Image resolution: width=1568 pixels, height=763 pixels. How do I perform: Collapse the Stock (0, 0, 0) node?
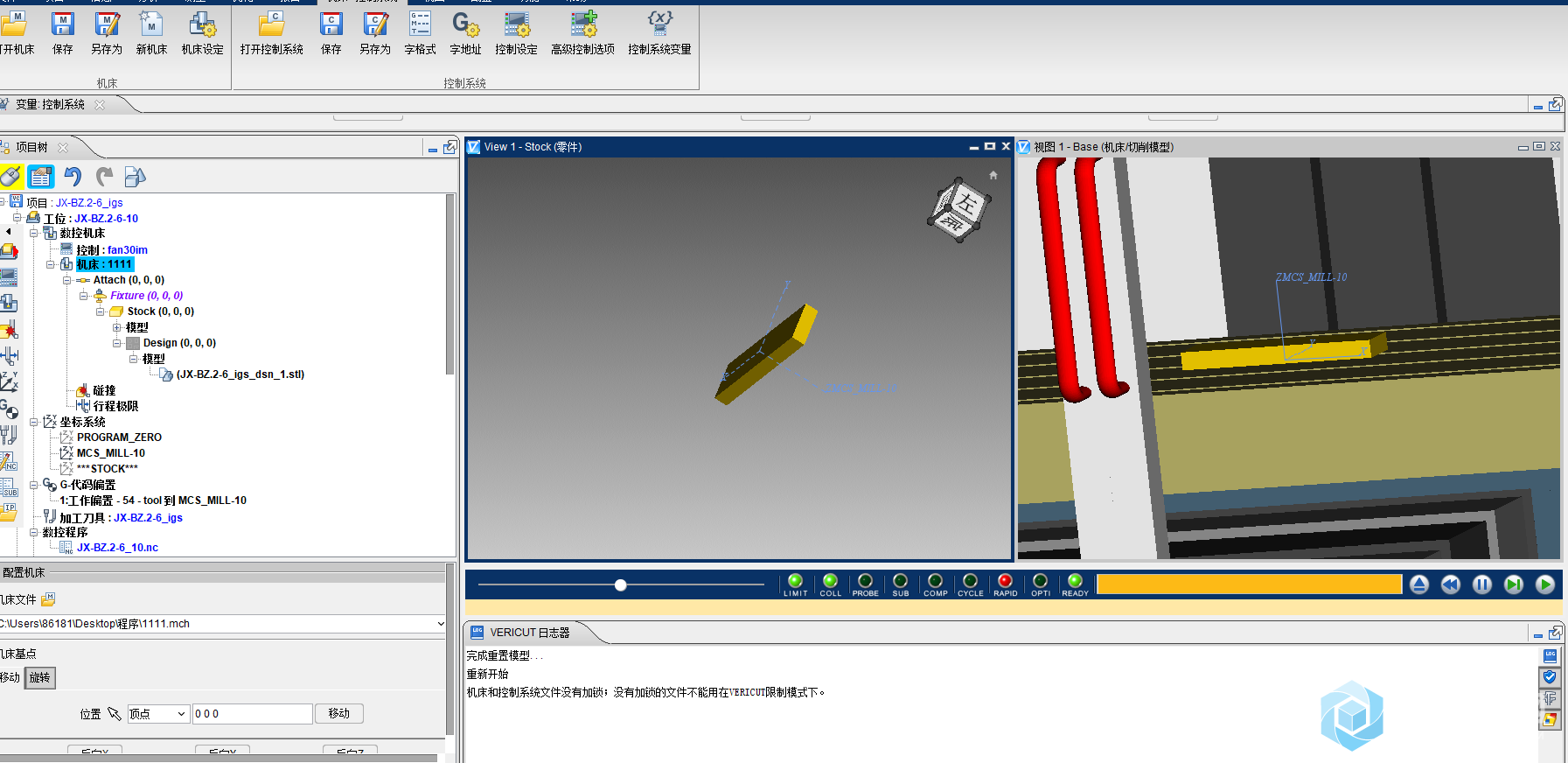point(100,311)
